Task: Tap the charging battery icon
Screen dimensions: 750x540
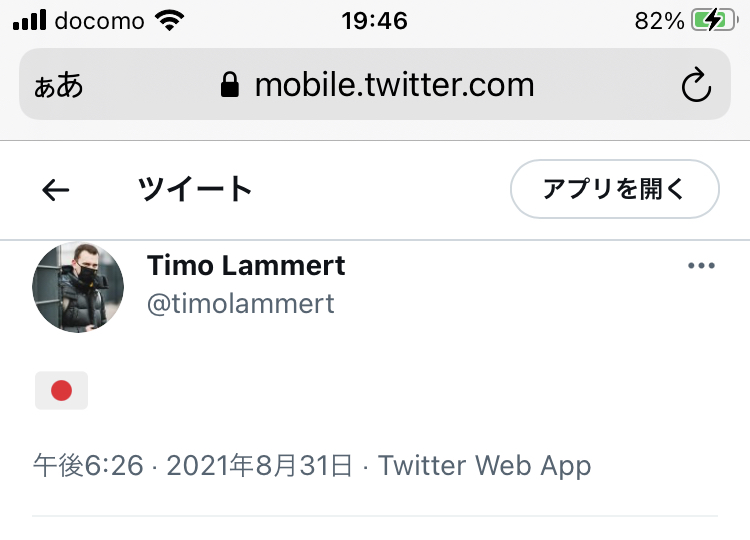Action: coord(715,21)
